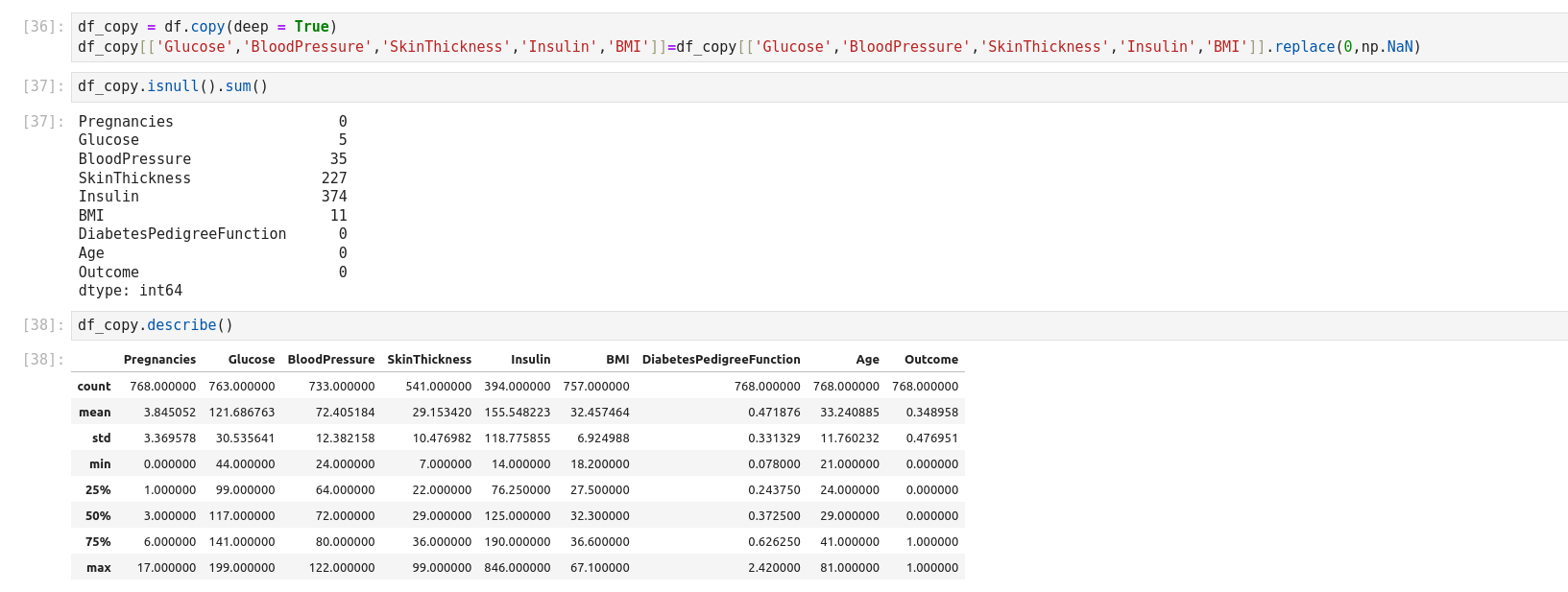
Task: Click the [36] input prompt label
Action: [x=43, y=27]
